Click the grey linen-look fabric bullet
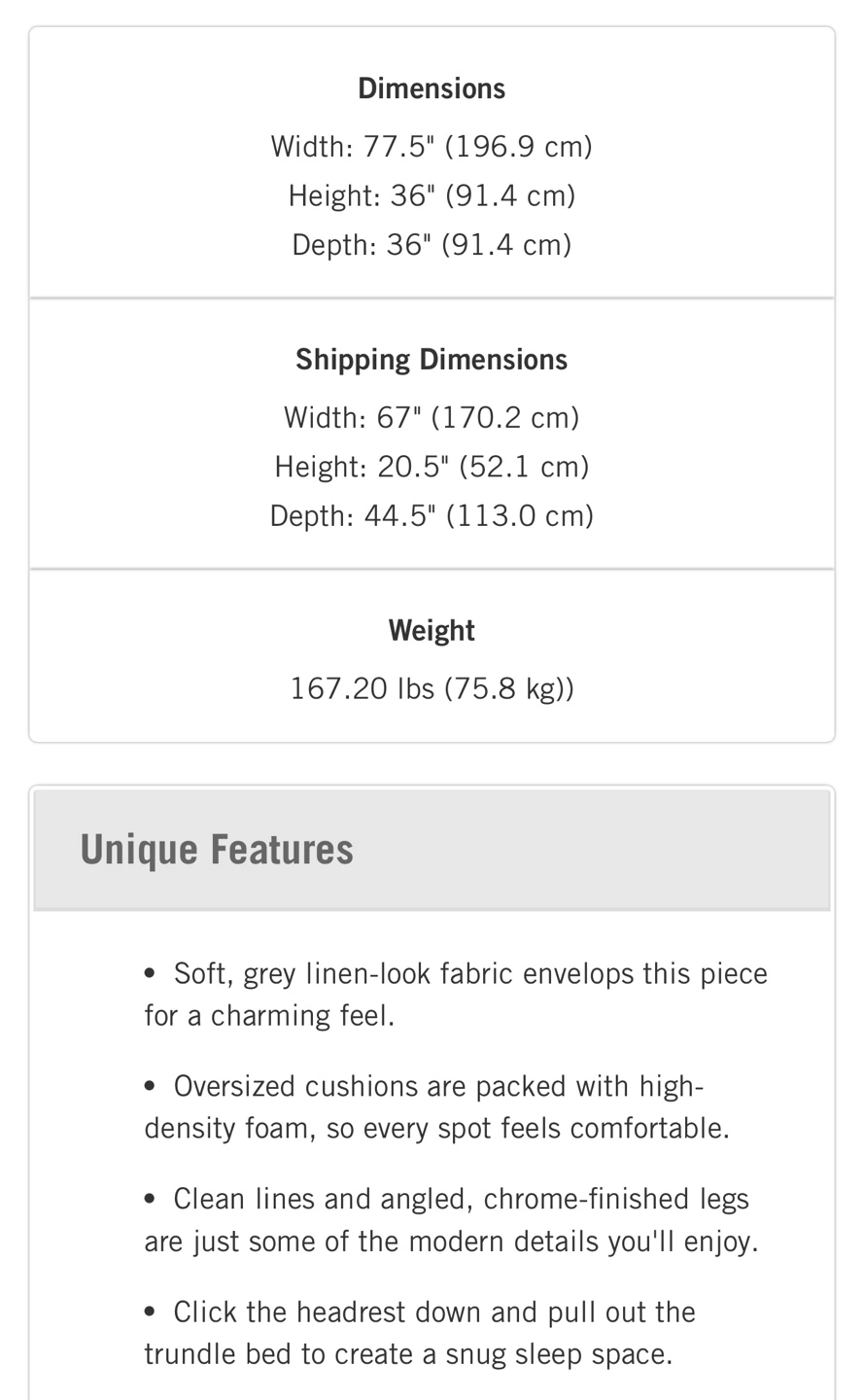Image resolution: width=864 pixels, height=1400 pixels. point(456,995)
